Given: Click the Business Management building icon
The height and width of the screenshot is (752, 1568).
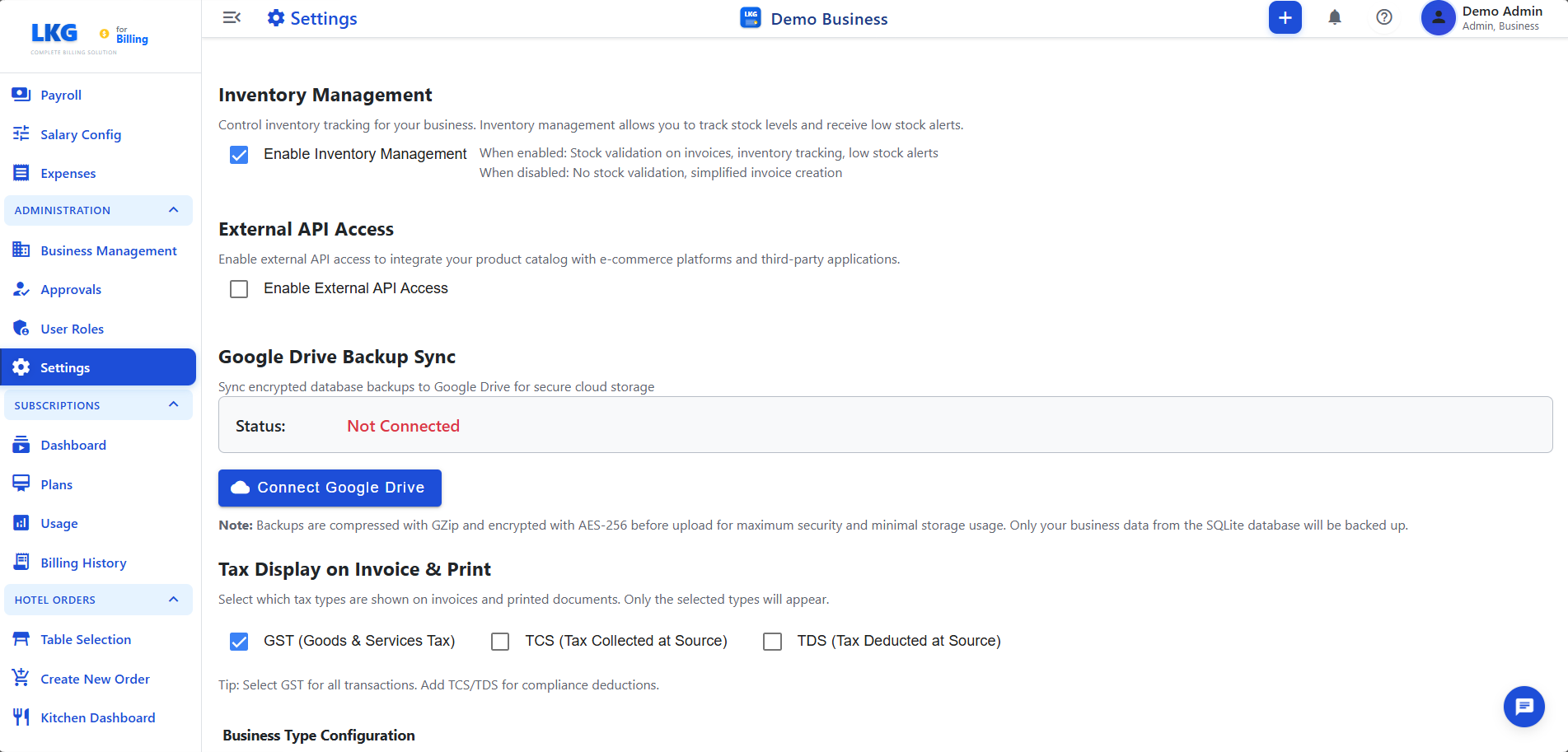Looking at the screenshot, I should coord(21,250).
